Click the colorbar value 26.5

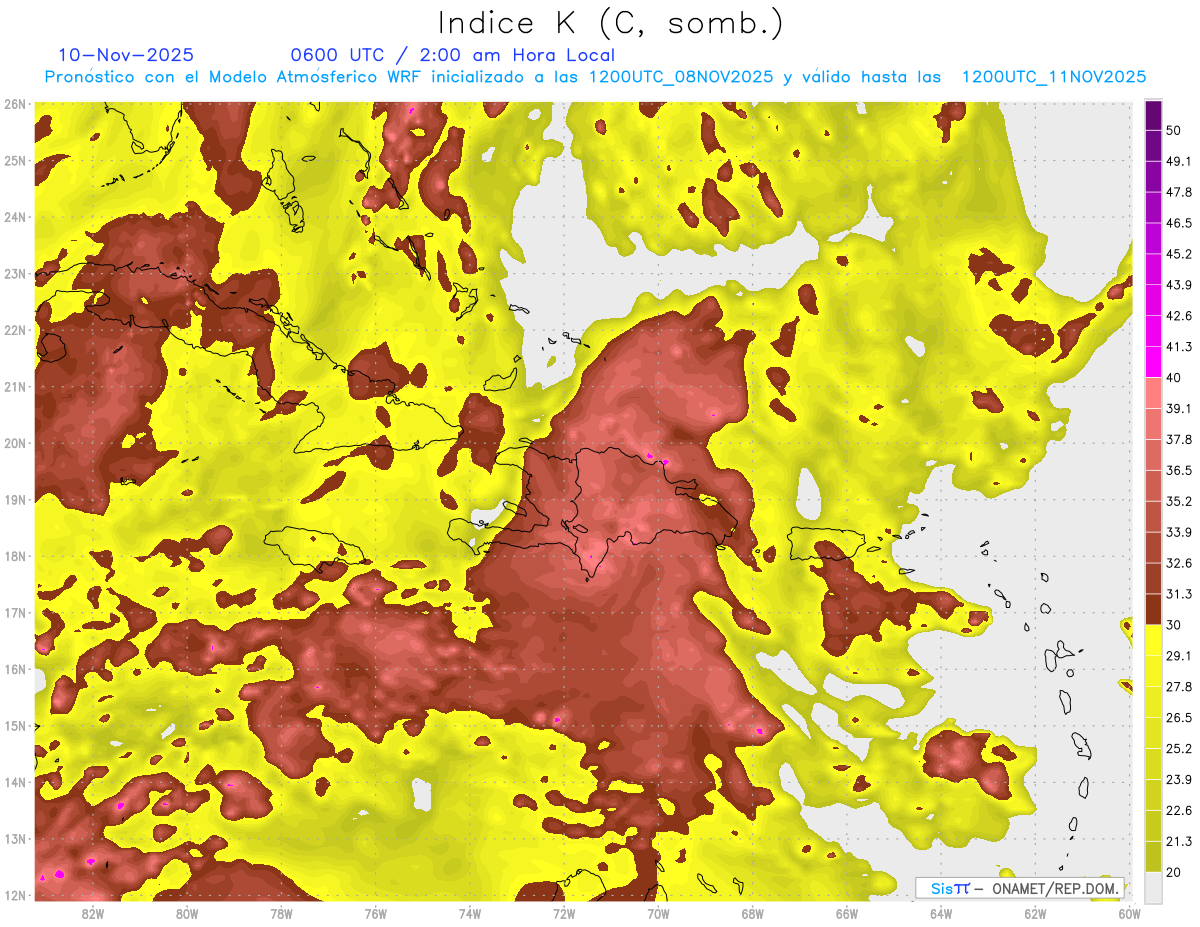1178,717
